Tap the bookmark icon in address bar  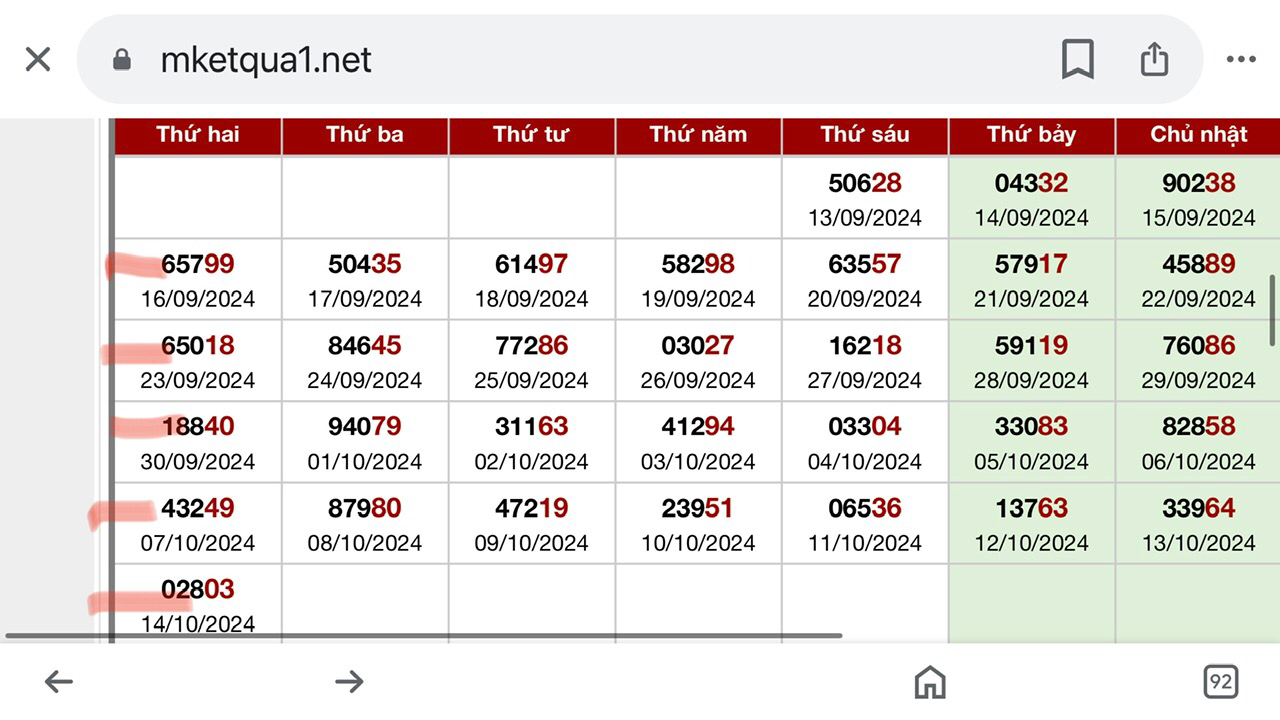click(1078, 60)
